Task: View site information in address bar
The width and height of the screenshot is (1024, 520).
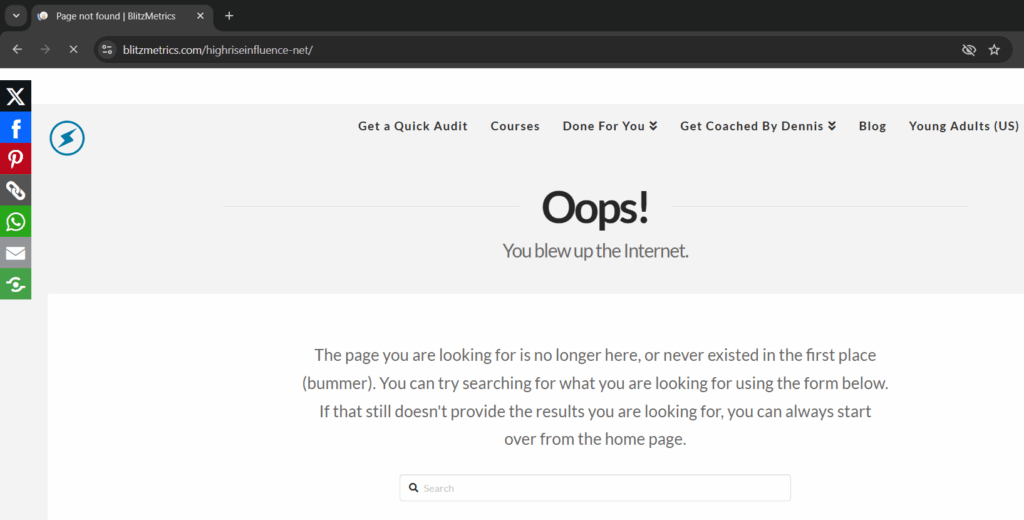Action: (107, 49)
